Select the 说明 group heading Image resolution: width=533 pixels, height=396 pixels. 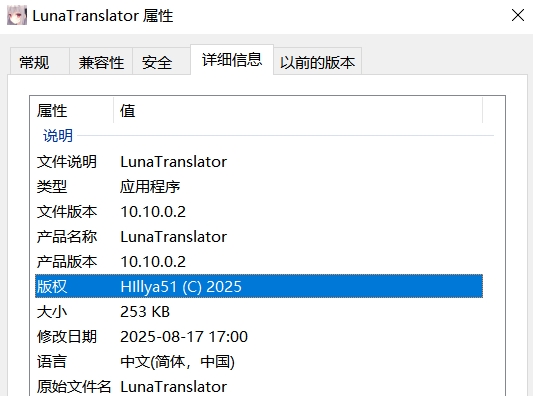[x=58, y=136]
